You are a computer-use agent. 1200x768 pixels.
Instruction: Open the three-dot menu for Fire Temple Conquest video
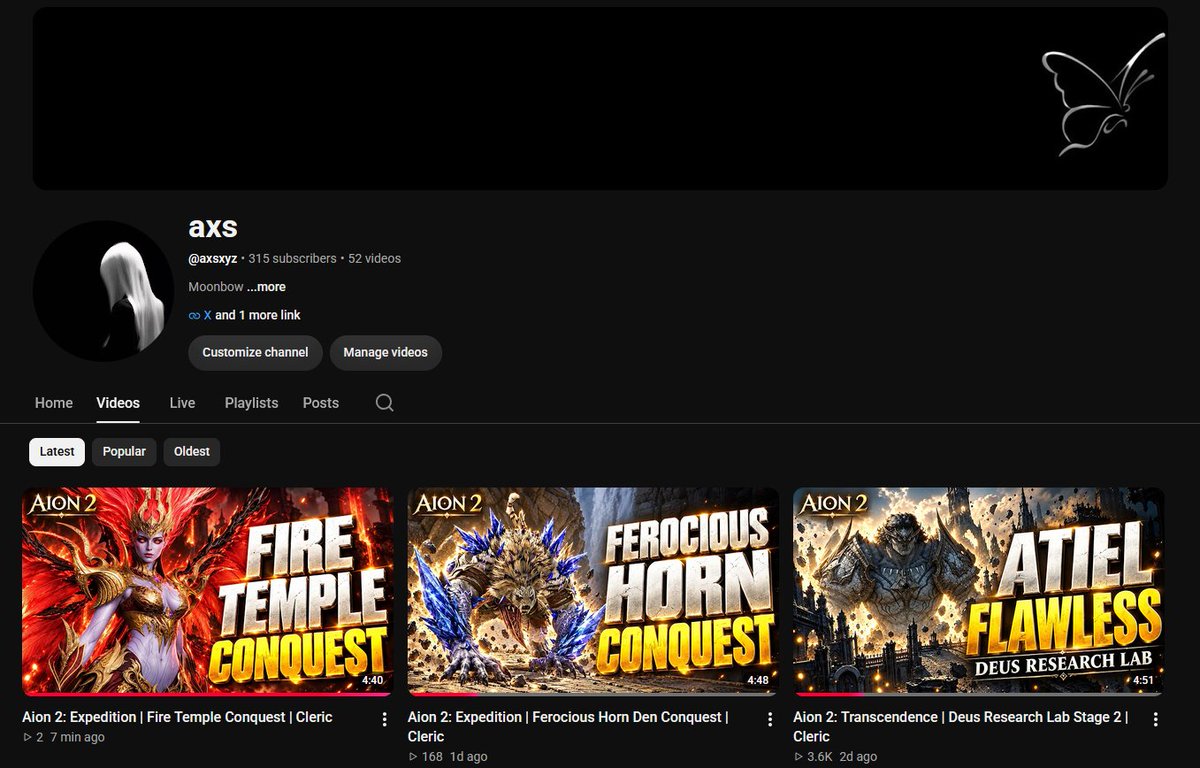pyautogui.click(x=384, y=719)
